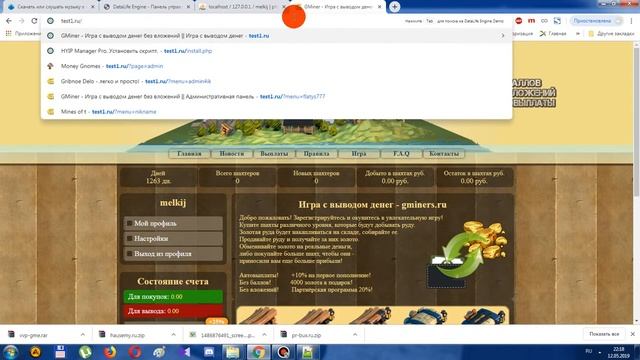Viewport: 640px width, 360px height.
Task: Expand pr-bus.ru.zip download options
Action: pos(355,334)
